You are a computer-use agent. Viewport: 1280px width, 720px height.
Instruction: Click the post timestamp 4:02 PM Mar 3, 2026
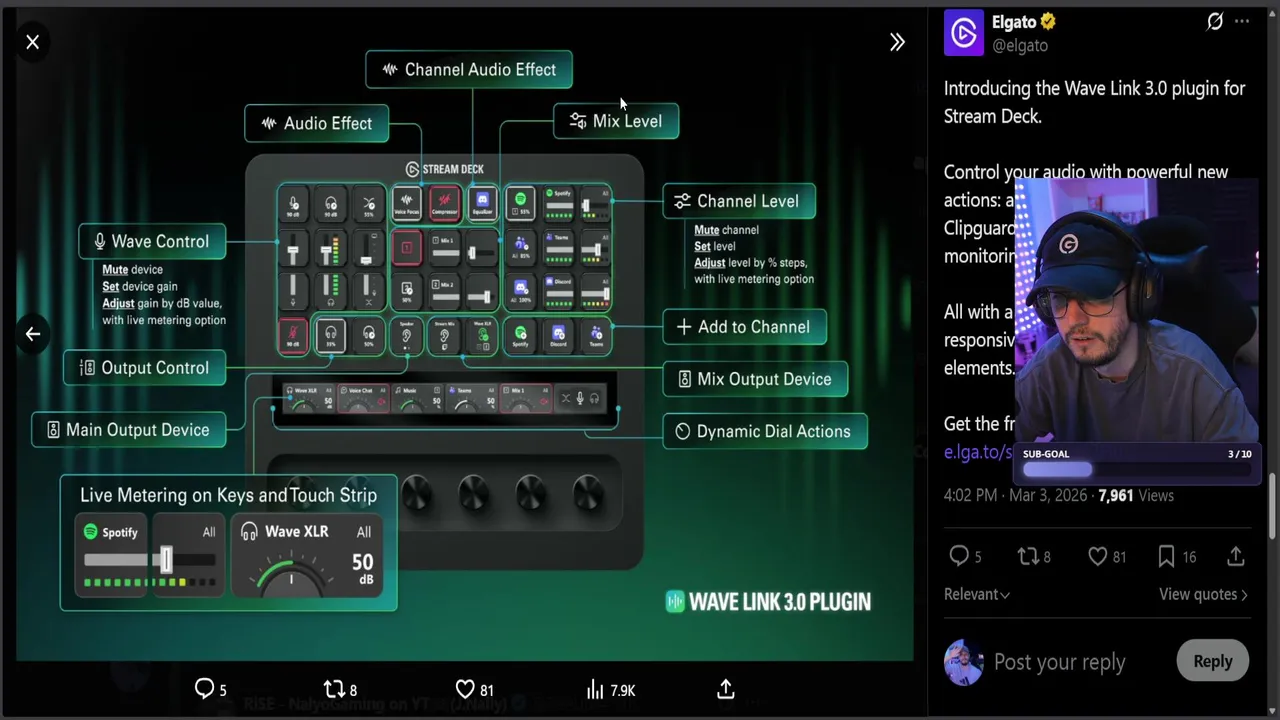pyautogui.click(x=1015, y=495)
